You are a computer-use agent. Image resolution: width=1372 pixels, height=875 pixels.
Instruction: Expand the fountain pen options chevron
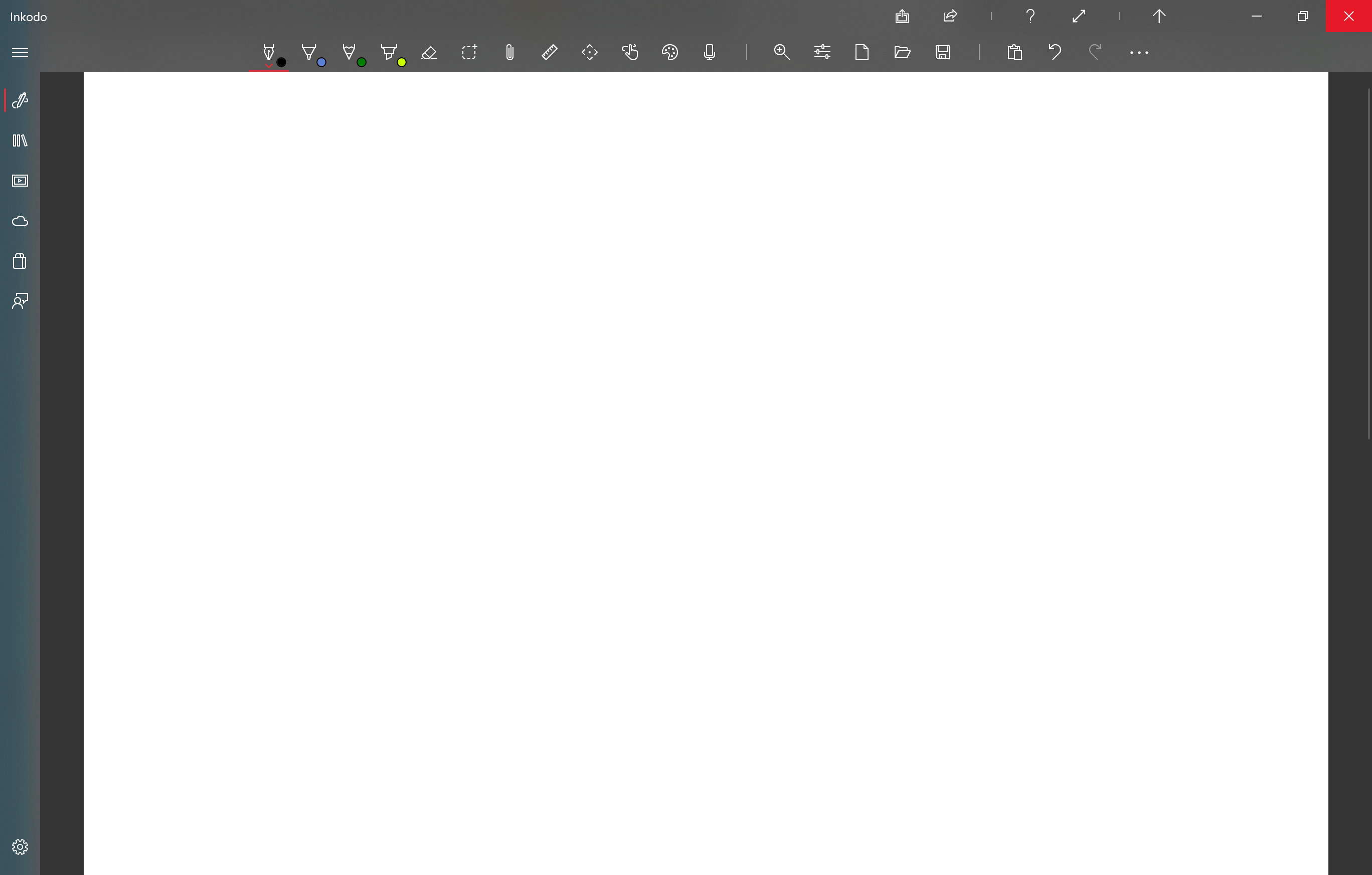268,66
